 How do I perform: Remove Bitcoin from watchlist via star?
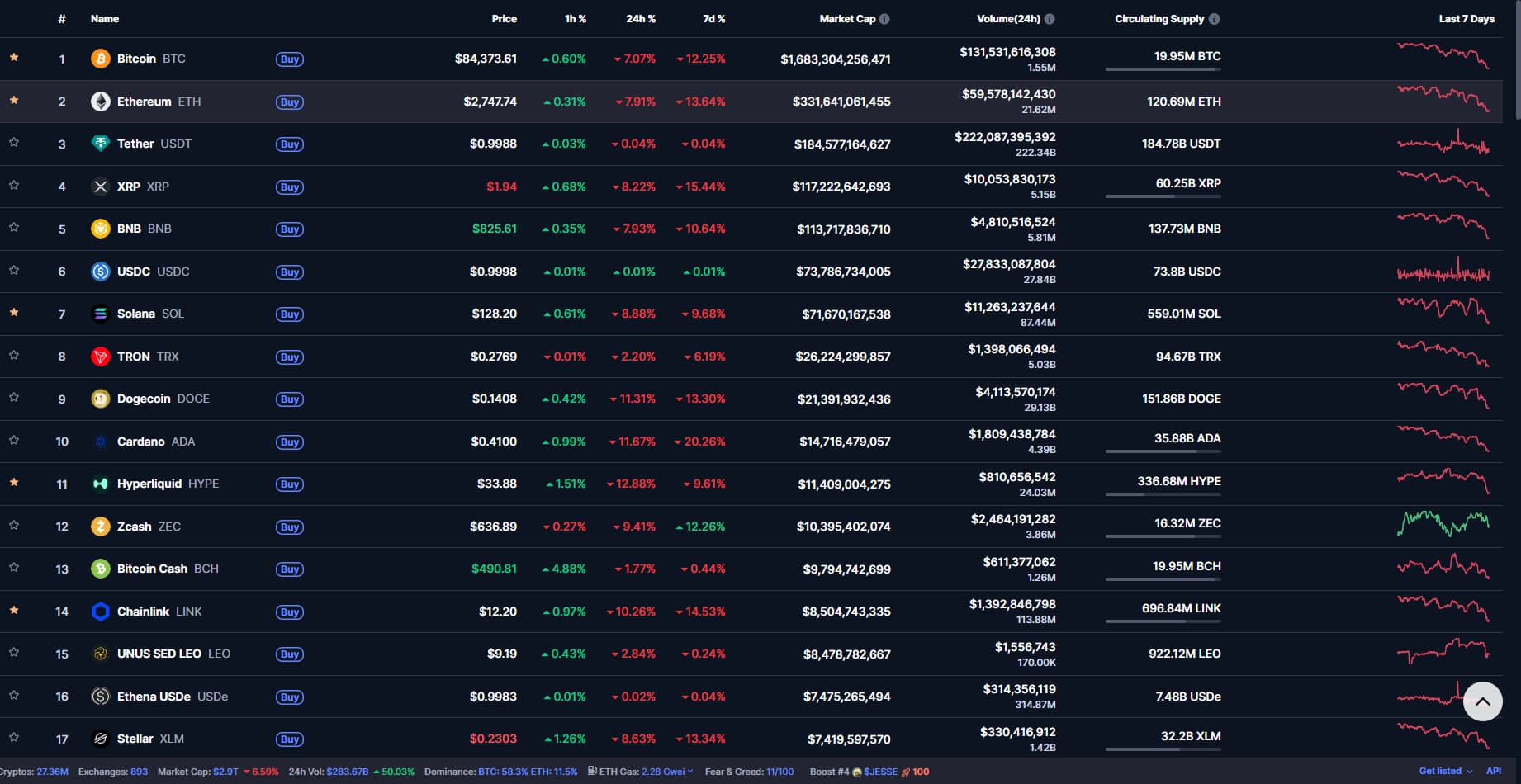click(x=14, y=58)
